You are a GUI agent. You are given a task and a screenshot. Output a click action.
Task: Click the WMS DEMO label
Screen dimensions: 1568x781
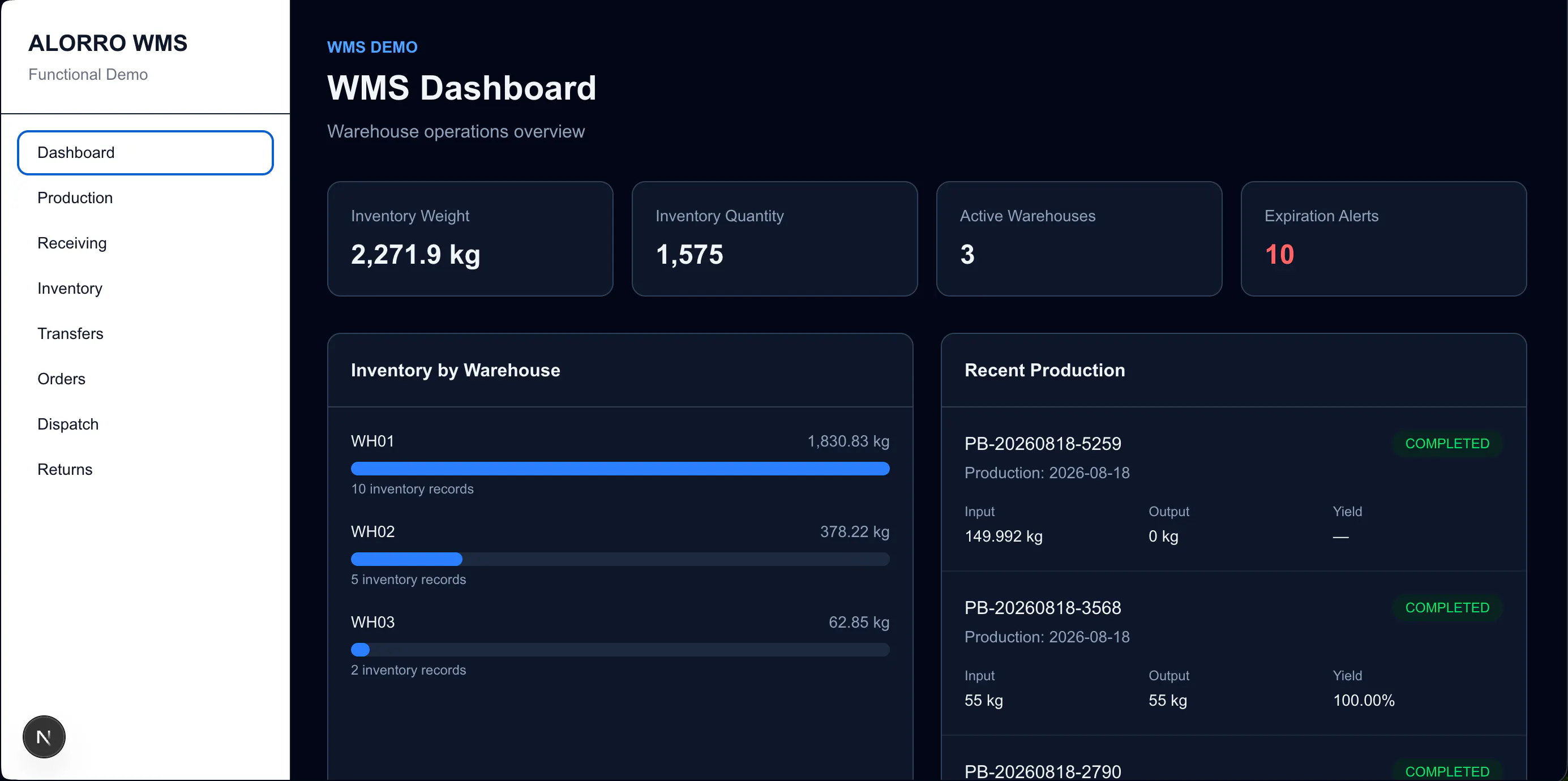pyautogui.click(x=372, y=47)
